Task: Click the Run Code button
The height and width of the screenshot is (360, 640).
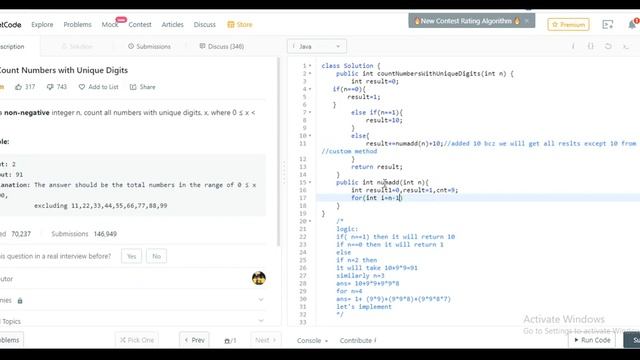Action: pos(592,340)
